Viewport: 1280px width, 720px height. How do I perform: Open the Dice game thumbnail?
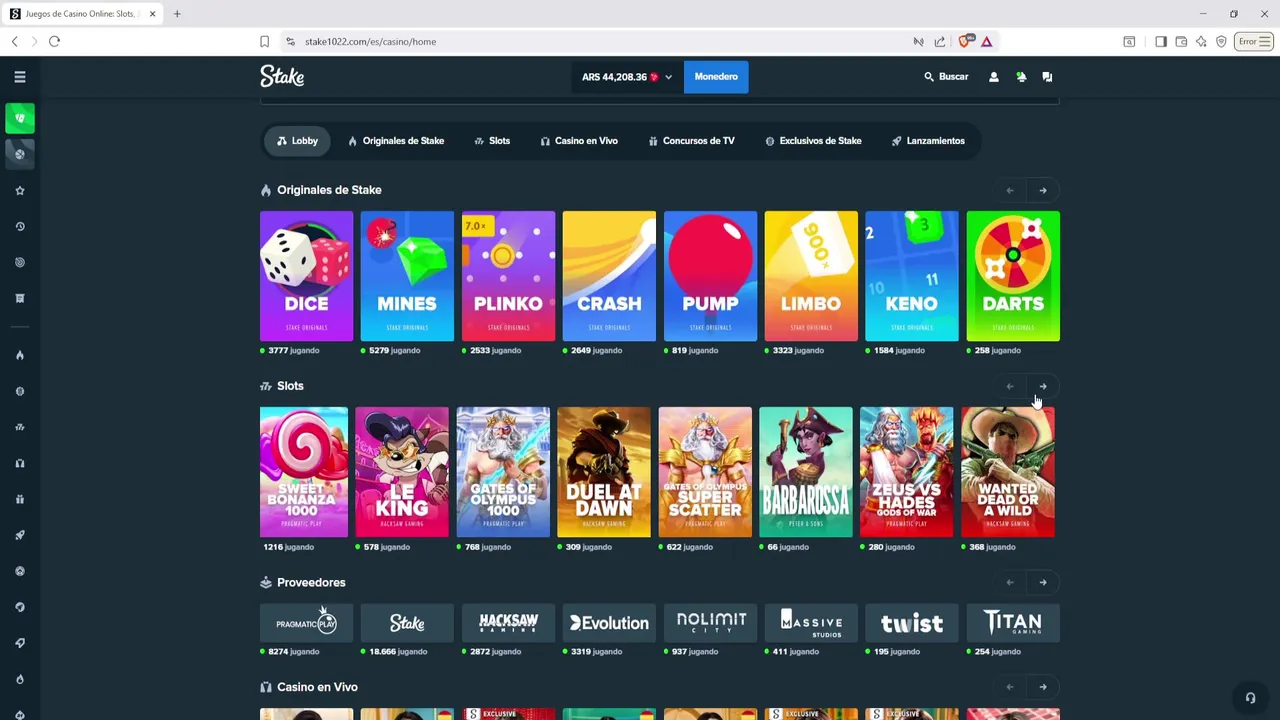[x=306, y=276]
